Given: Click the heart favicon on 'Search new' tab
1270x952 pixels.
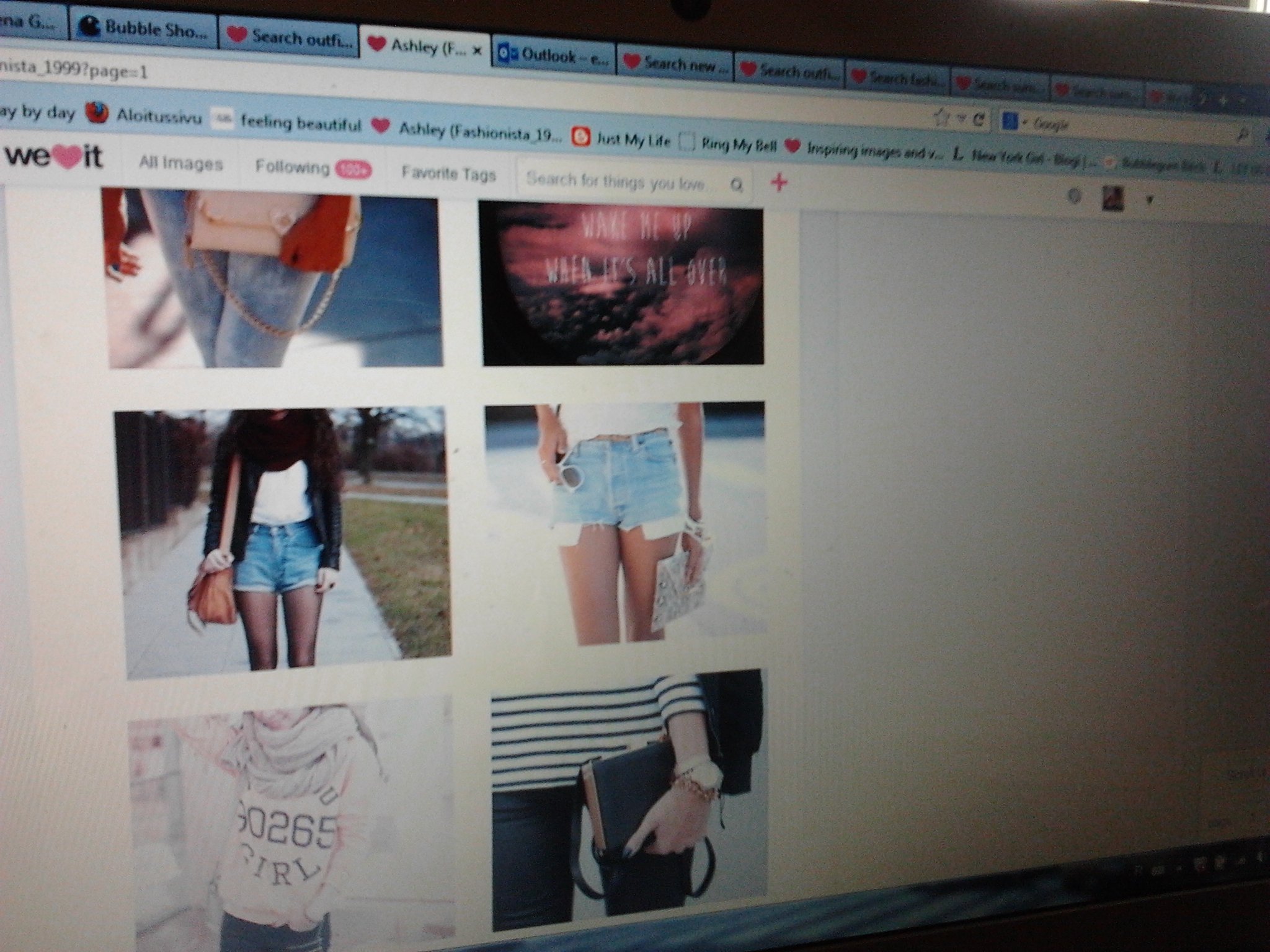Looking at the screenshot, I should tap(631, 61).
